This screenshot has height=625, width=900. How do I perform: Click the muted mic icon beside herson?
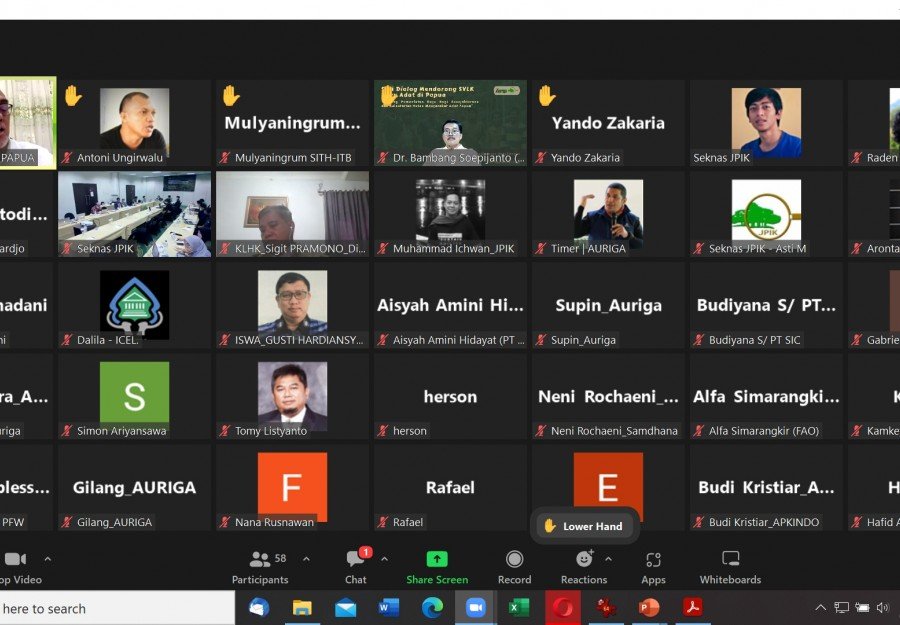[x=383, y=431]
